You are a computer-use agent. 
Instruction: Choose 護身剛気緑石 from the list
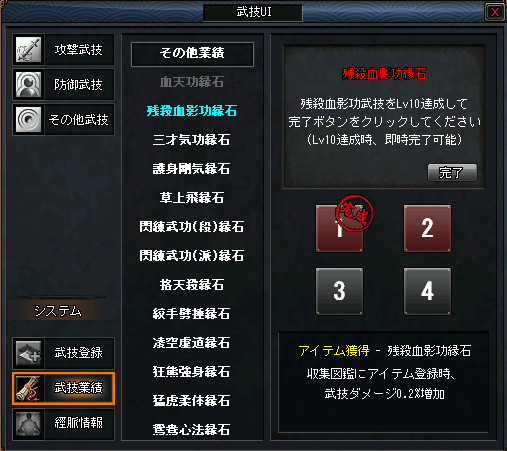click(191, 169)
